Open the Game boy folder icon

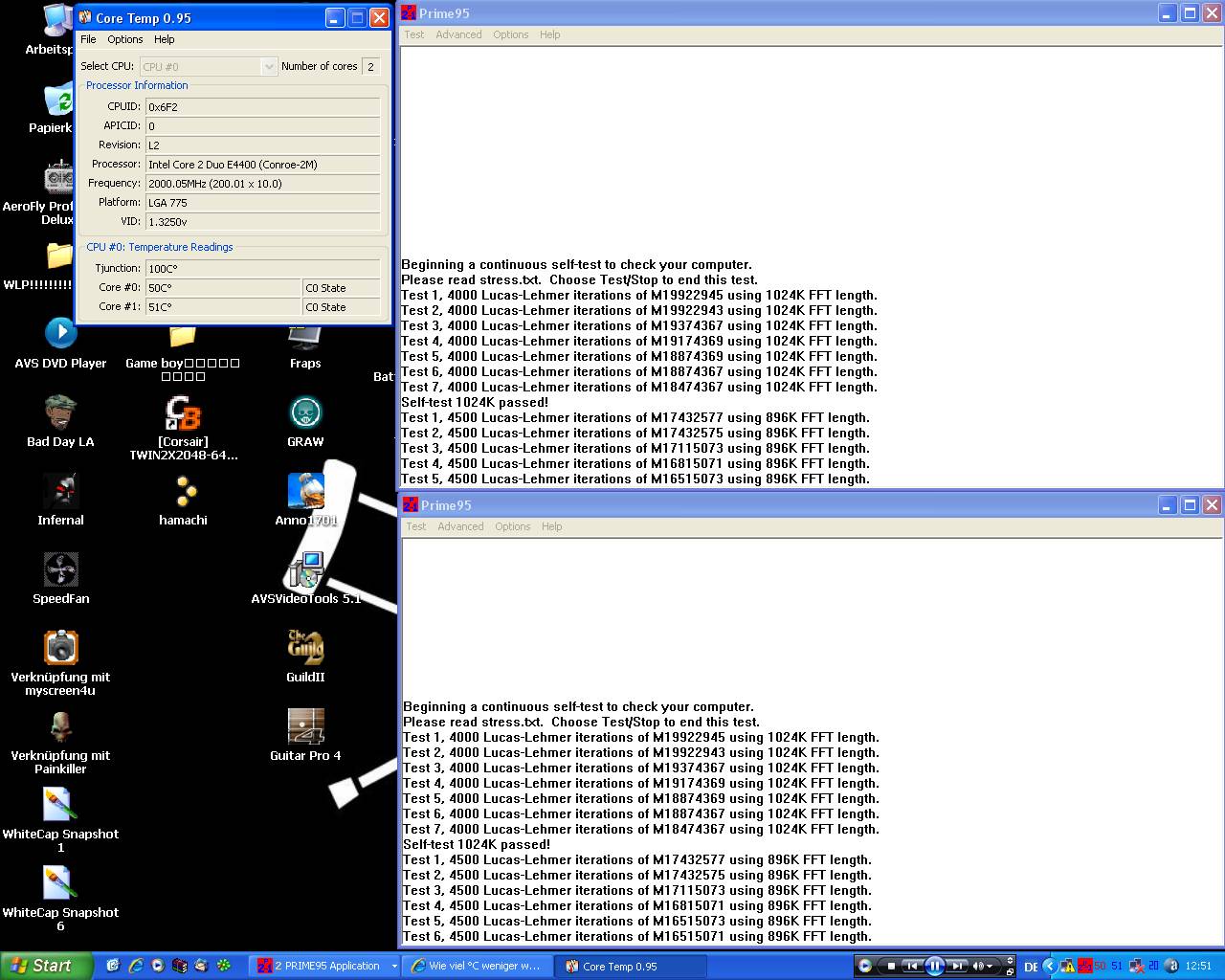click(182, 336)
